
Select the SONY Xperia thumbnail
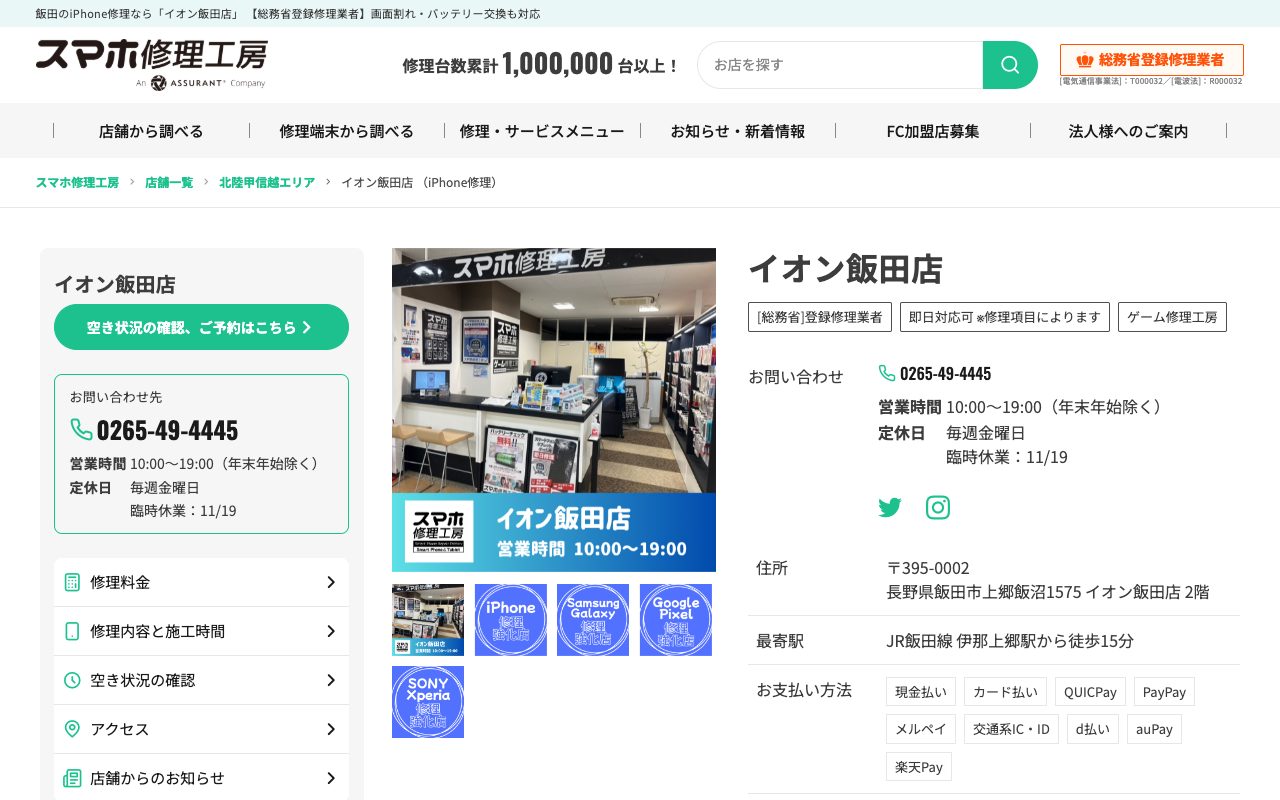[428, 702]
